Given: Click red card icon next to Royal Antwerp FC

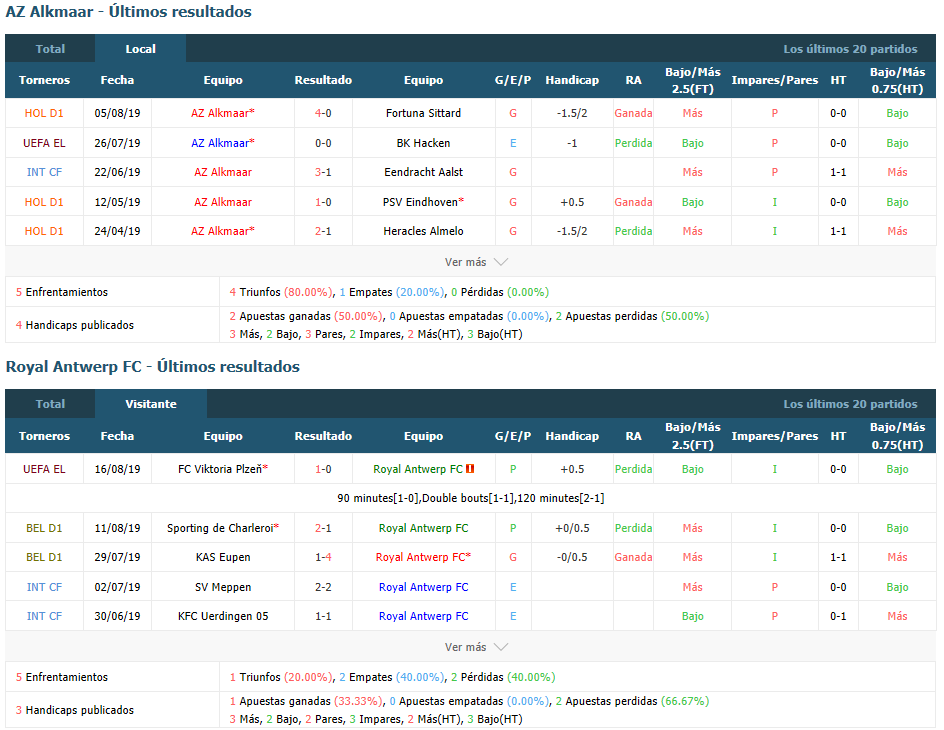Looking at the screenshot, I should [470, 468].
